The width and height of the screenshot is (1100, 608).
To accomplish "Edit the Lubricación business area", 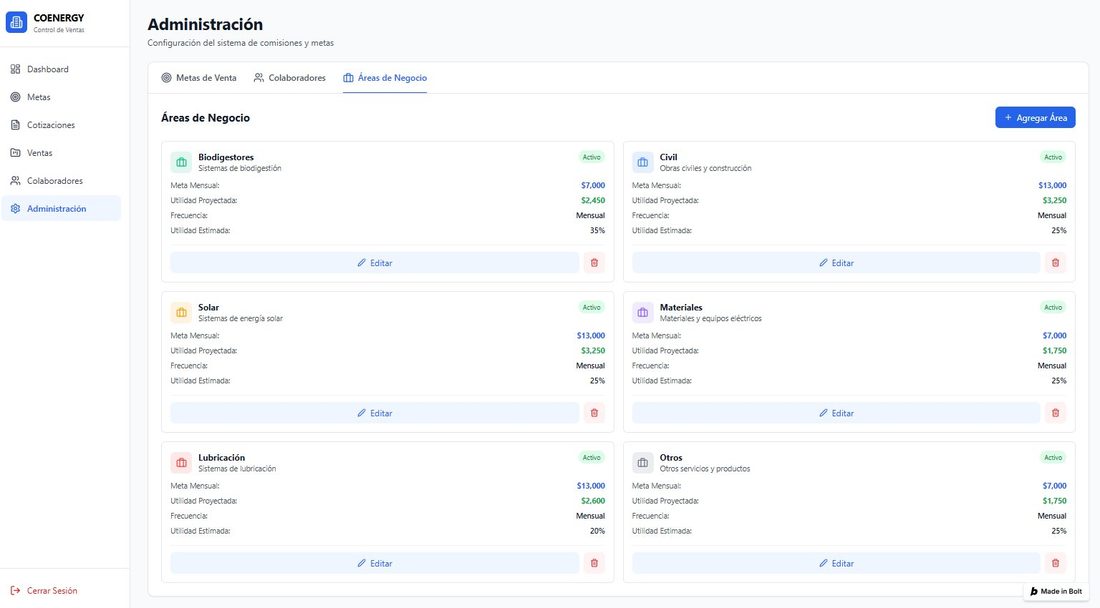I will (375, 563).
